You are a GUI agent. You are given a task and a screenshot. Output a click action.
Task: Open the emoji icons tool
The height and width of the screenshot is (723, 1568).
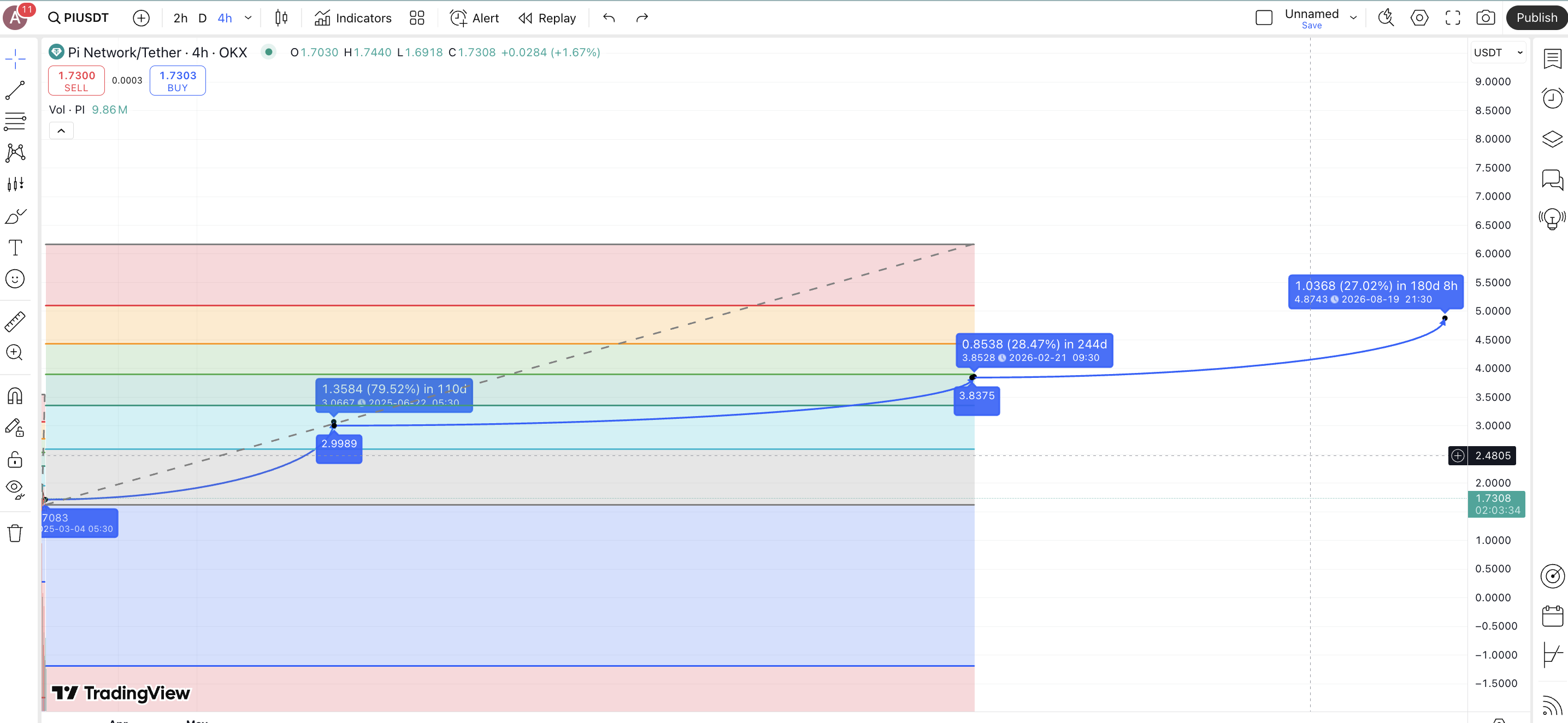point(15,280)
